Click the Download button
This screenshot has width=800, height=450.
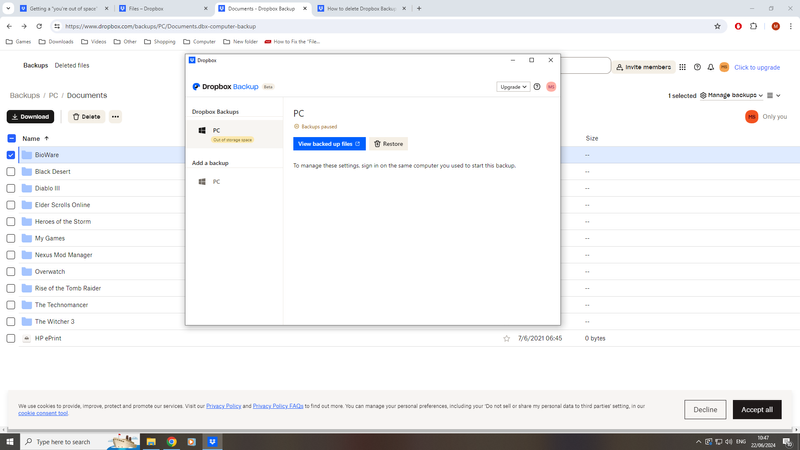coord(30,117)
